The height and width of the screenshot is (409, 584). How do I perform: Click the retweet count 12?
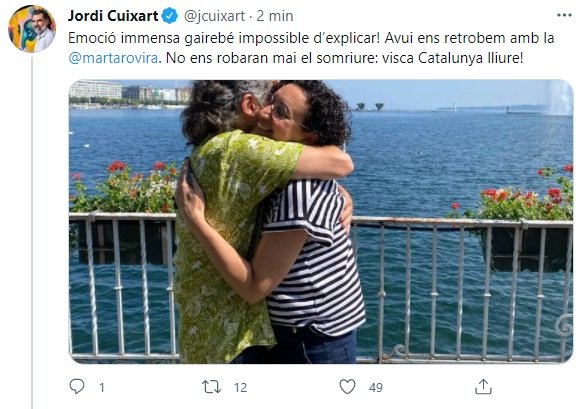coord(241,388)
